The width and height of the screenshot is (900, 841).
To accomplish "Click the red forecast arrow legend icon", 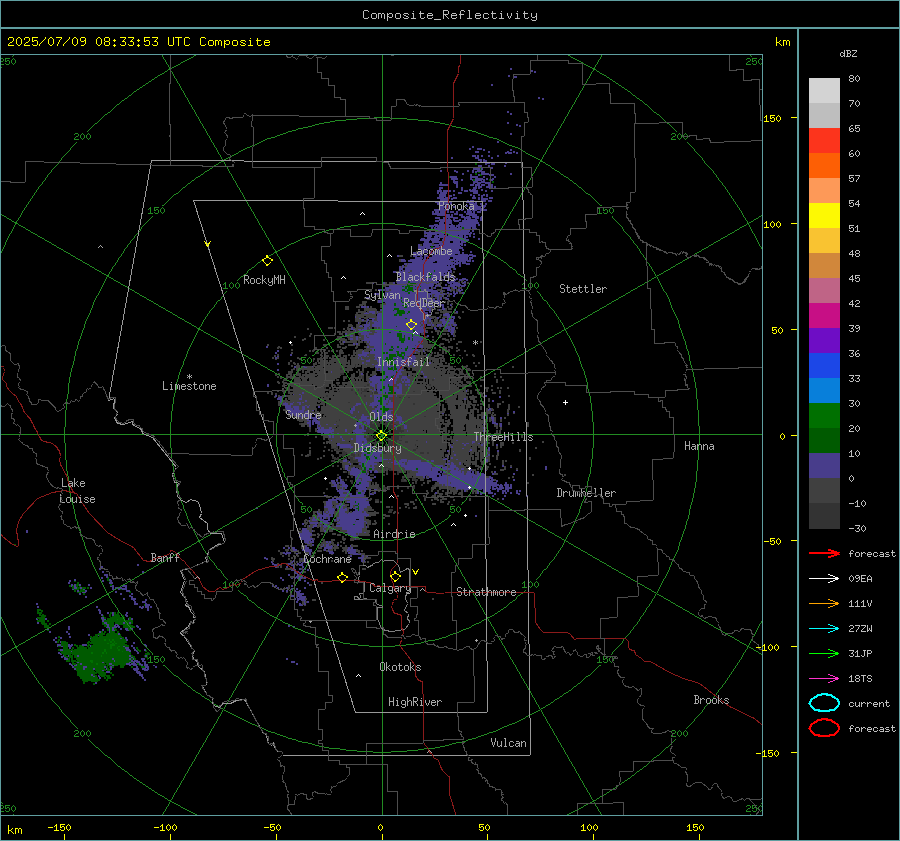I will coord(824,553).
